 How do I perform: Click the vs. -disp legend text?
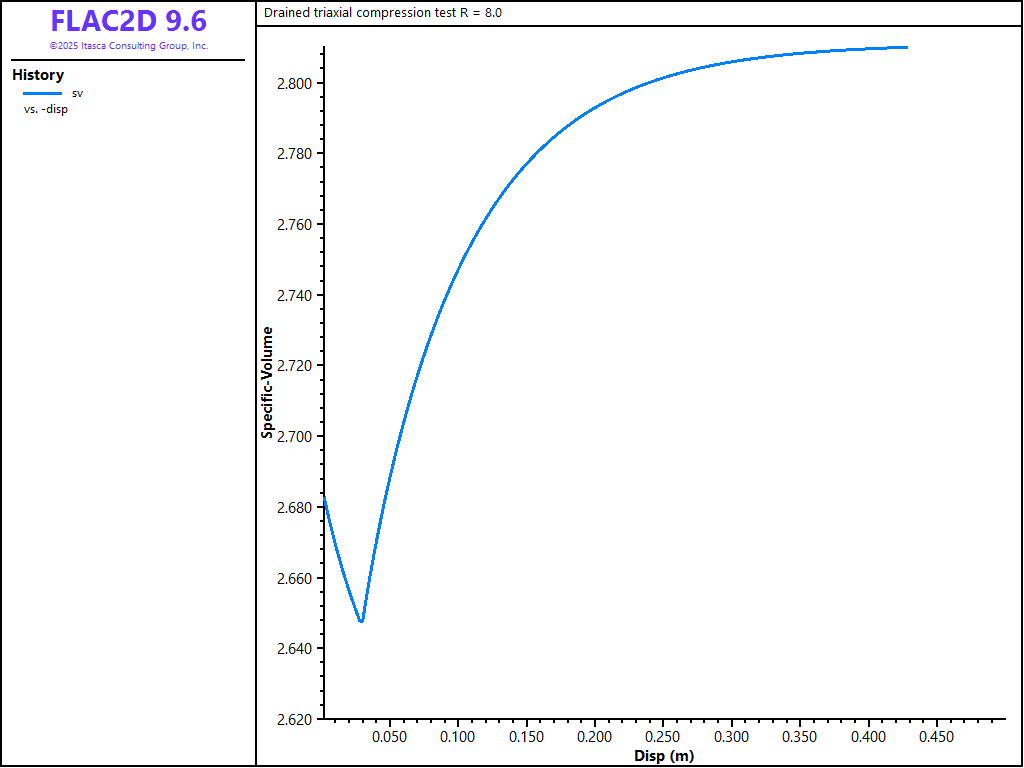pos(46,109)
